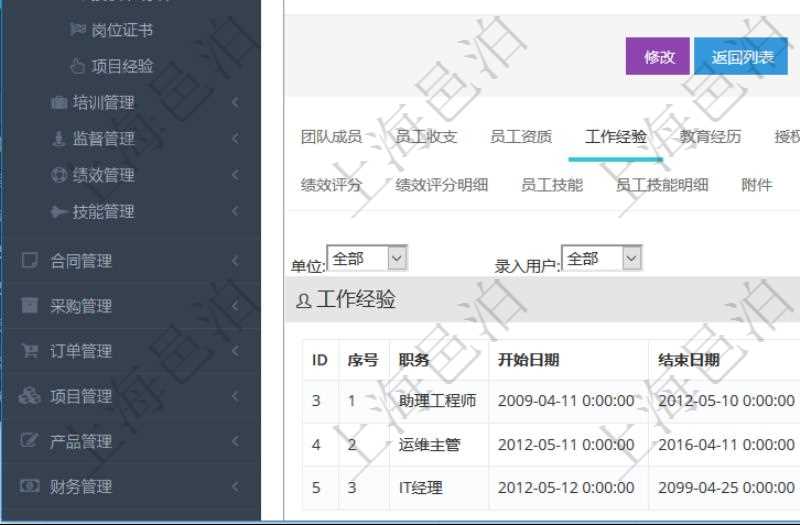Click the note icon beside 合同管理
The height and width of the screenshot is (525, 800).
[x=29, y=260]
